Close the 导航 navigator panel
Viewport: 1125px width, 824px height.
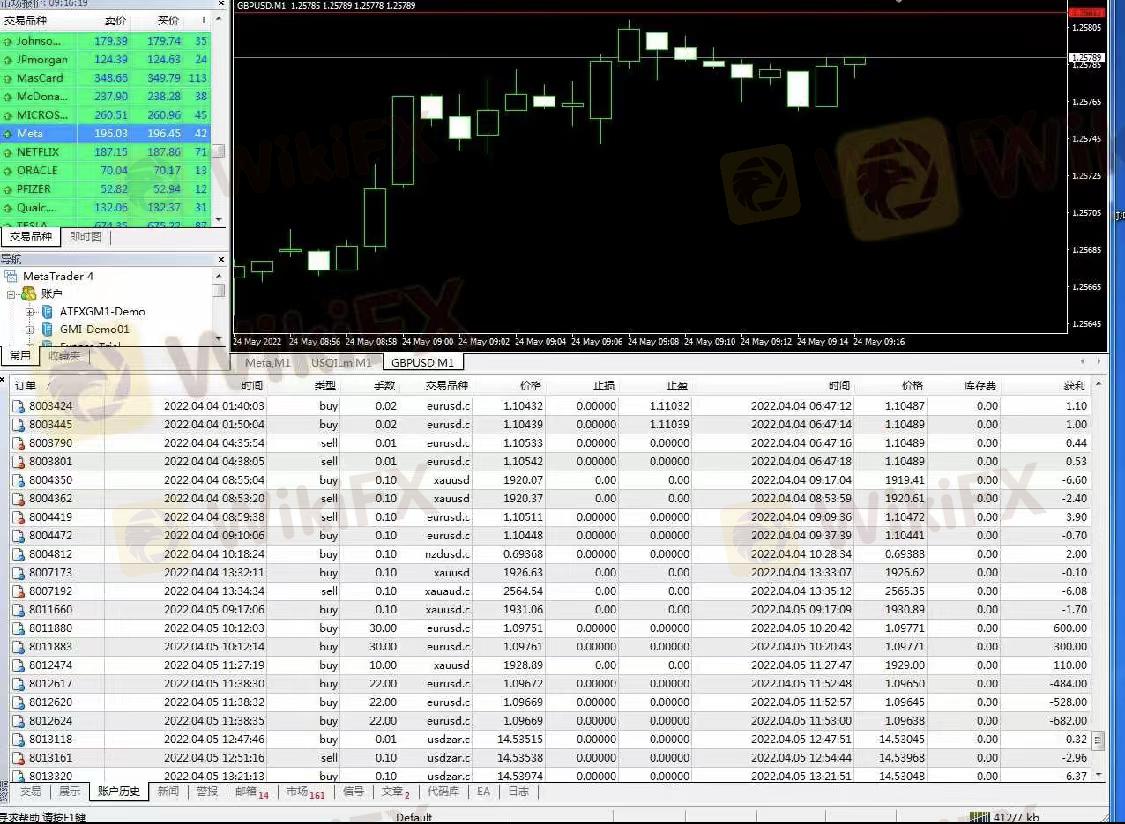pyautogui.click(x=221, y=259)
